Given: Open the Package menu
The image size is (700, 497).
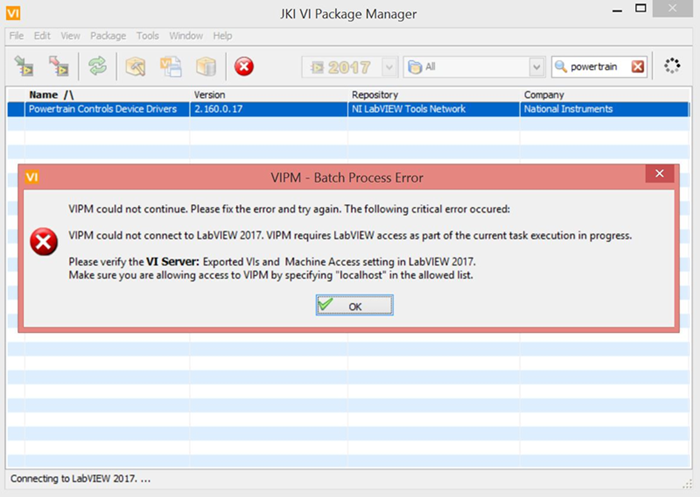Looking at the screenshot, I should click(108, 36).
